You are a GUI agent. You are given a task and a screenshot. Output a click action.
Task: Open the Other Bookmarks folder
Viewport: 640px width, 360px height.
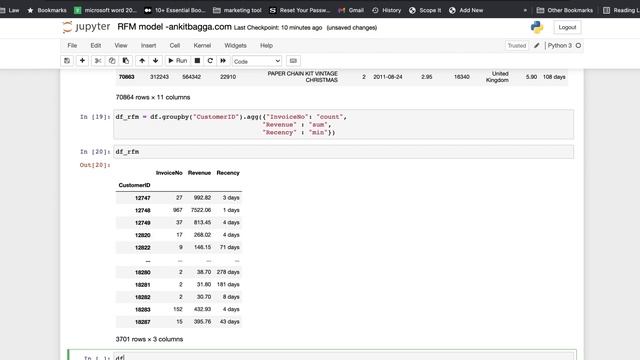tap(564, 10)
